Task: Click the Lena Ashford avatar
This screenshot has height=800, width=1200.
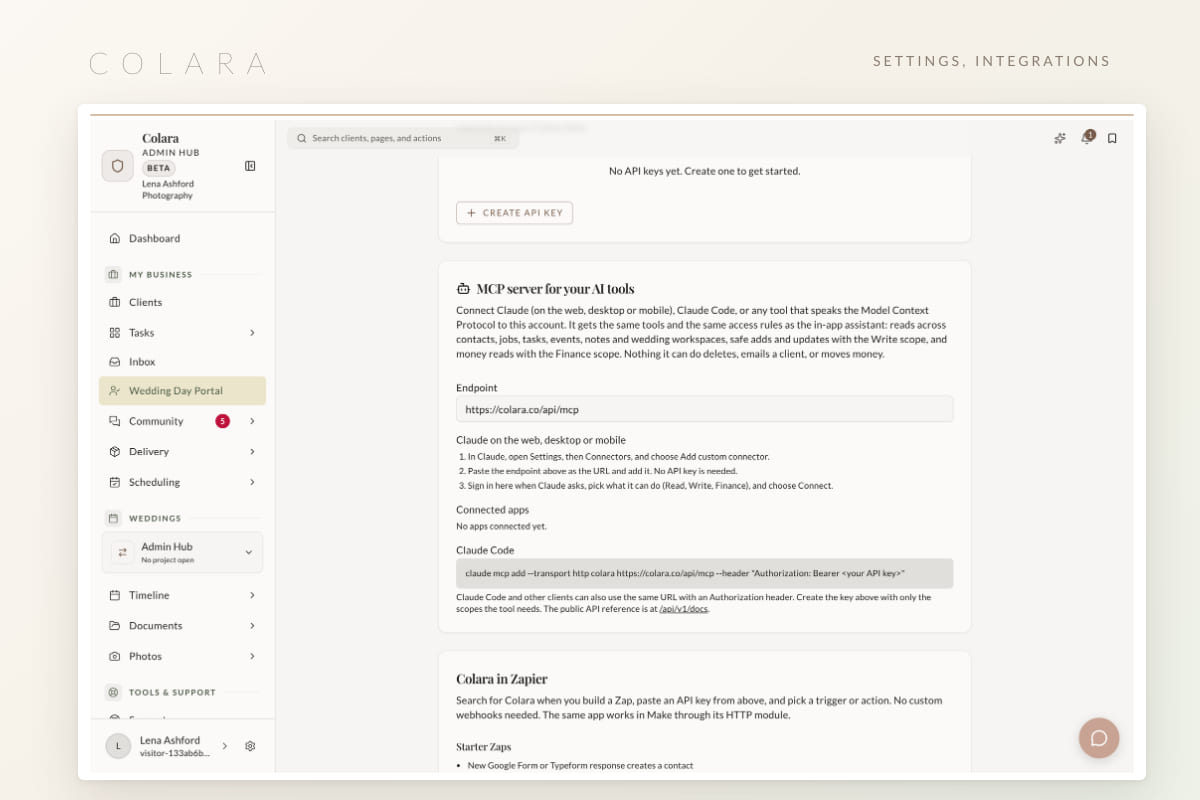Action: pyautogui.click(x=118, y=746)
